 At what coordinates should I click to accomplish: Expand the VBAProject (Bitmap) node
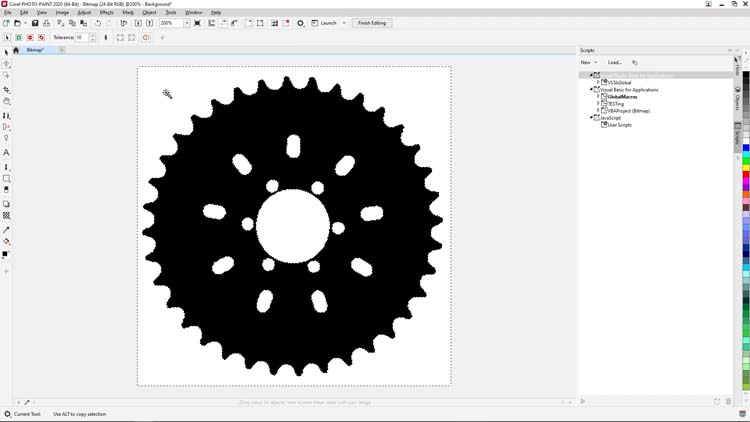(598, 111)
